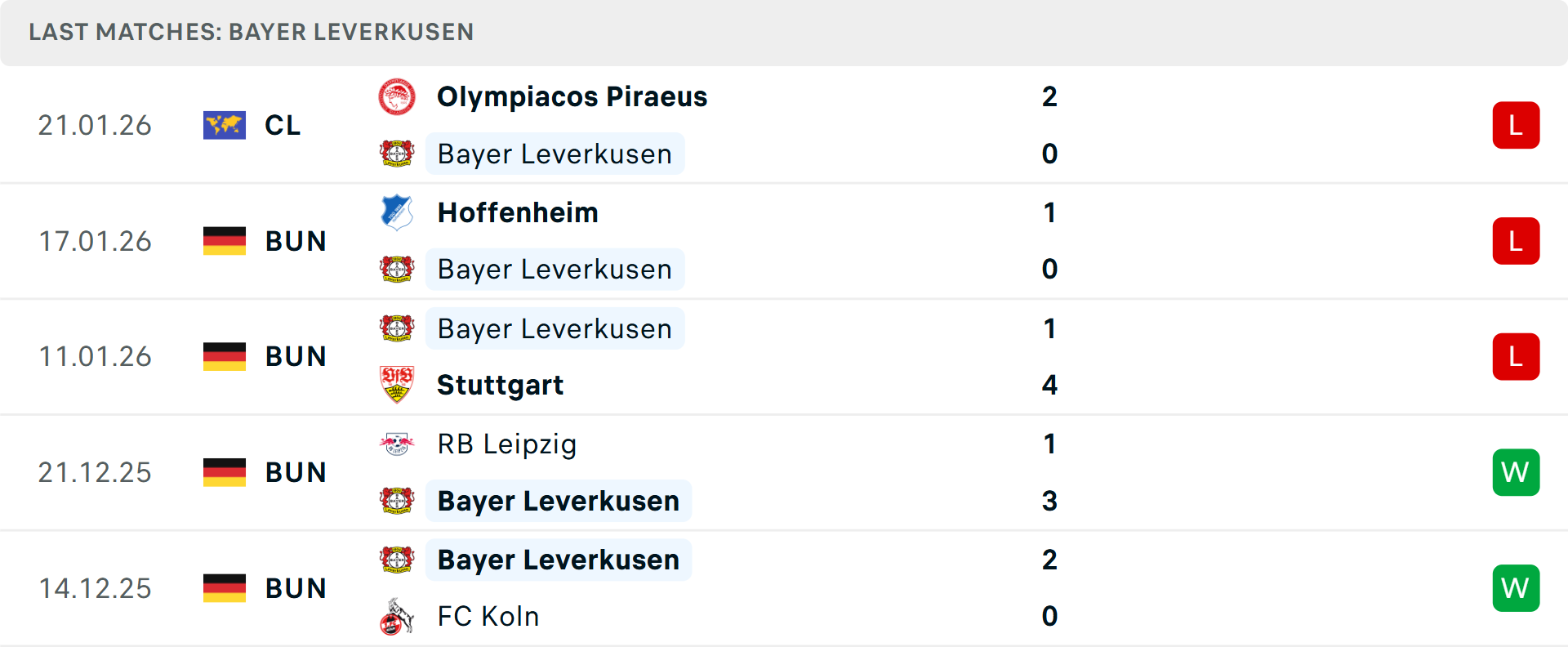Screen dimensions: 1568x647
Task: Click the RB Leipzig club crest
Action: pyautogui.click(x=397, y=444)
